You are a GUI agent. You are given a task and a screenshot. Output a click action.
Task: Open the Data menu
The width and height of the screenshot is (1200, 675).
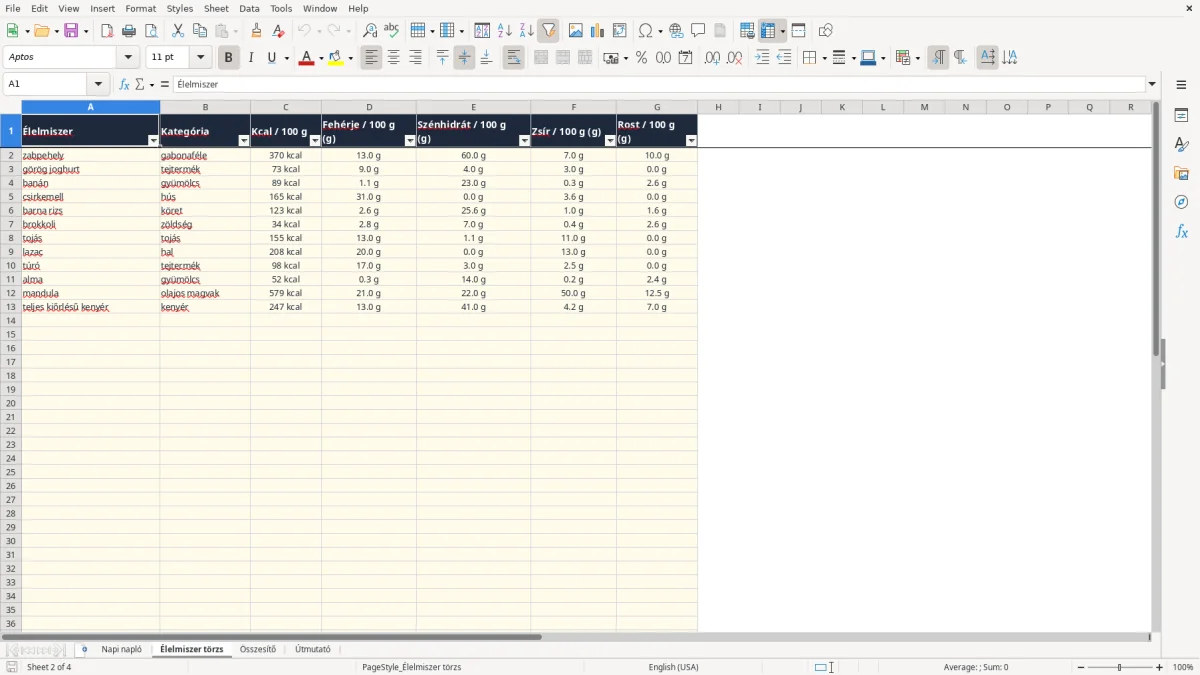(249, 8)
